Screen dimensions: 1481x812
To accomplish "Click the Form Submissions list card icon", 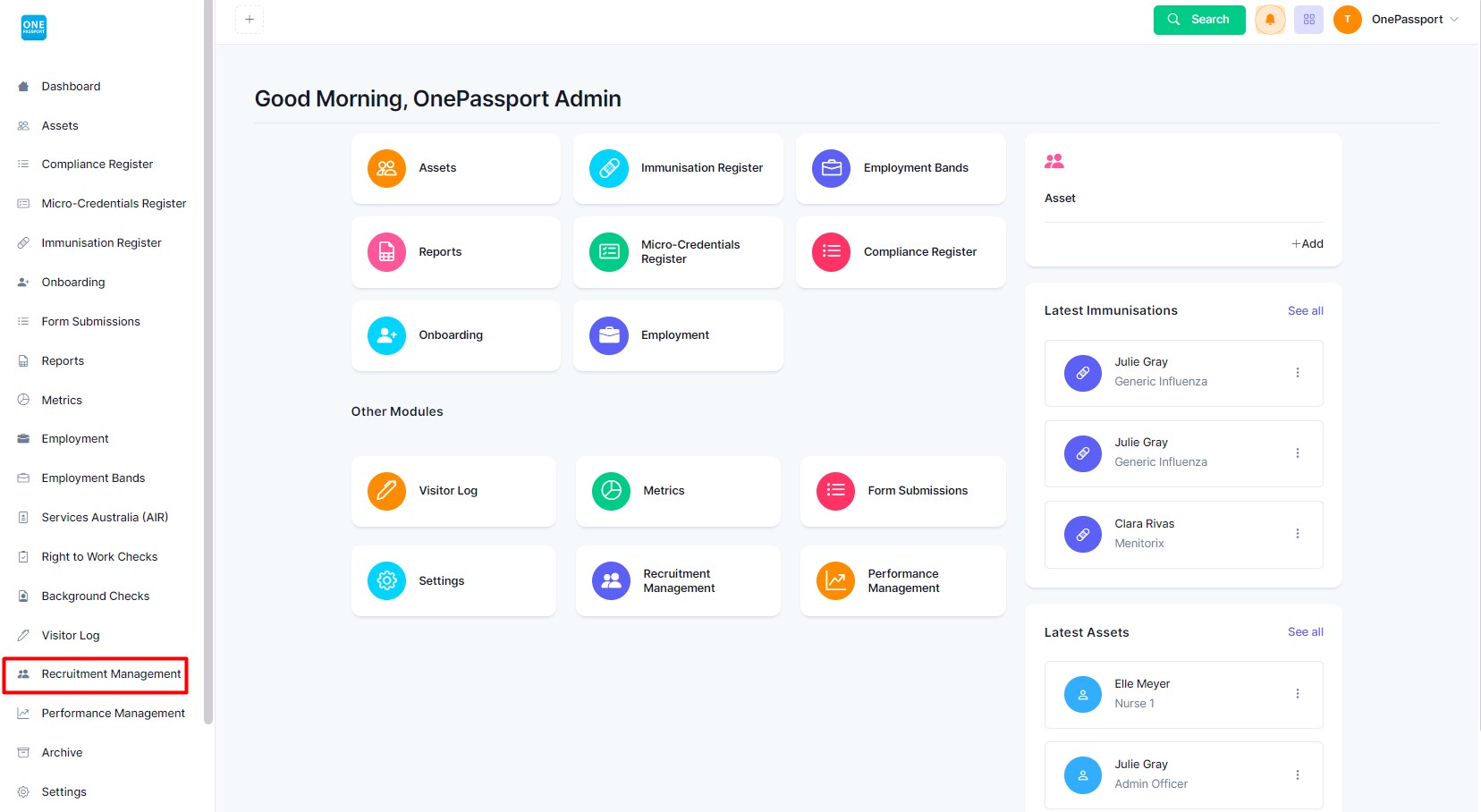I will (835, 491).
